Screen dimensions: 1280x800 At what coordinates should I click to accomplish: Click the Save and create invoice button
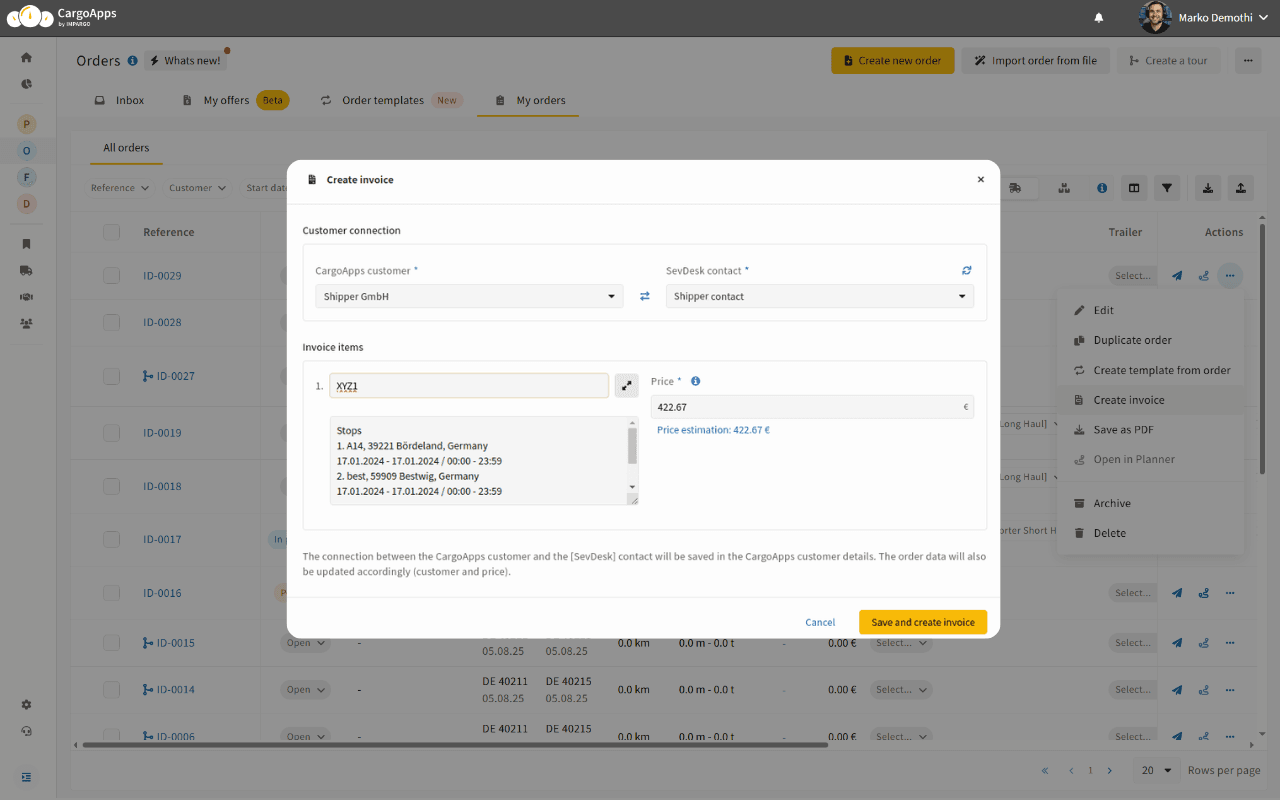[922, 621]
